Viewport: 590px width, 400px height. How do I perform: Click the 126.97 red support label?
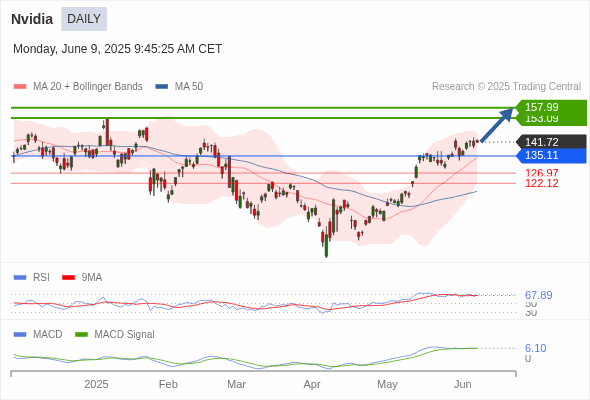click(542, 173)
